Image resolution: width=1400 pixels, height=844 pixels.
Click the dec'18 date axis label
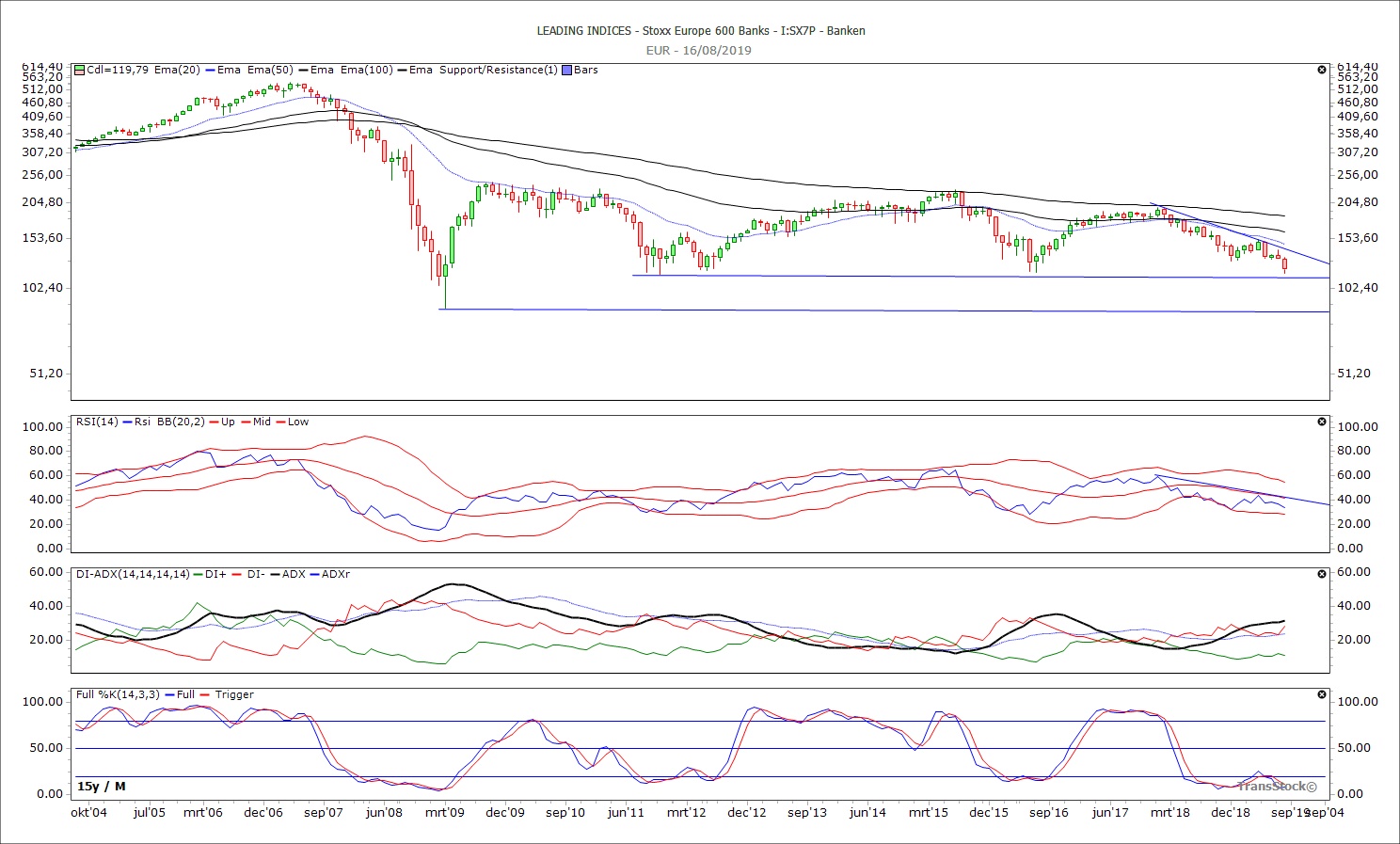pos(1231,813)
